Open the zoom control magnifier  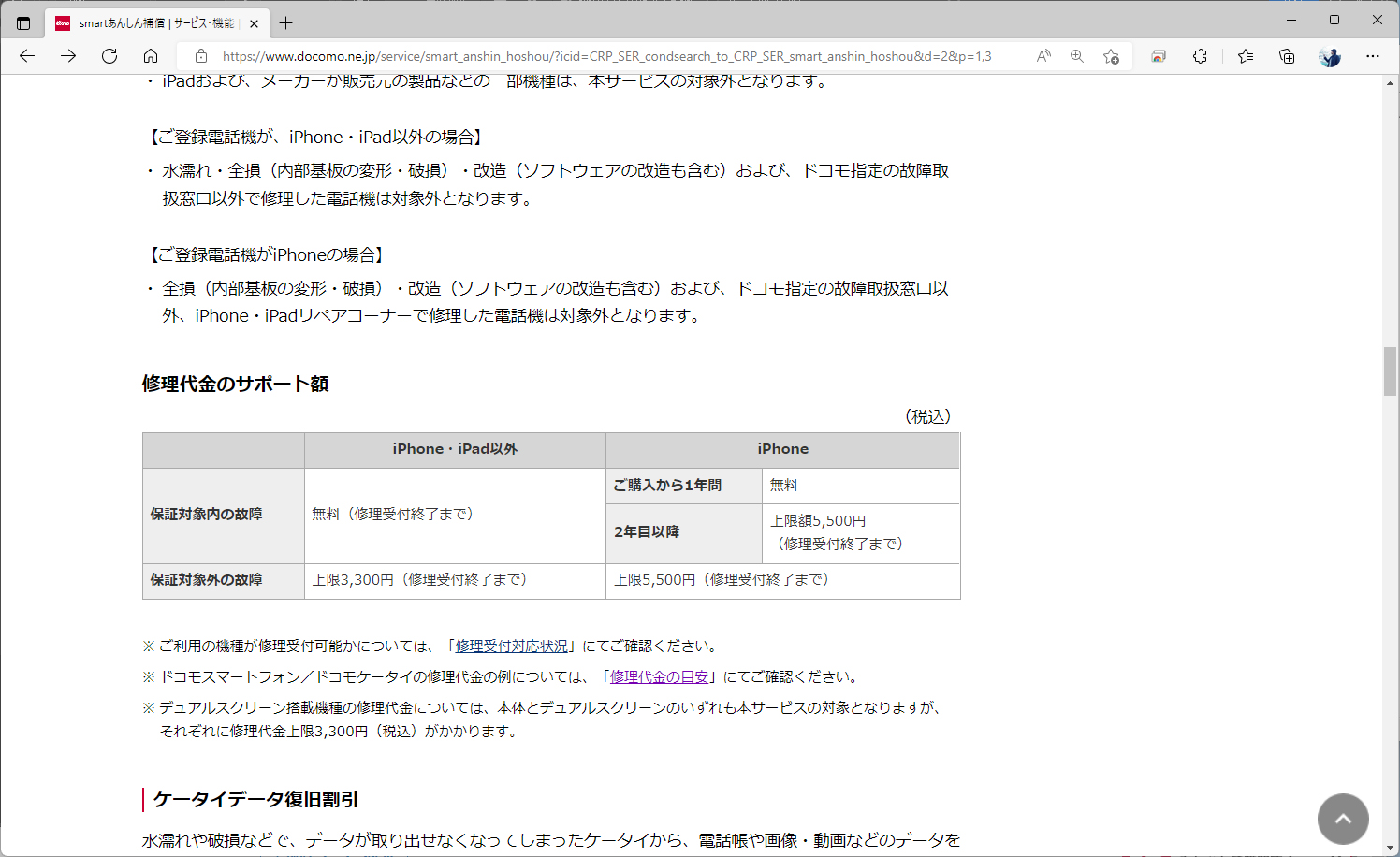click(x=1077, y=55)
